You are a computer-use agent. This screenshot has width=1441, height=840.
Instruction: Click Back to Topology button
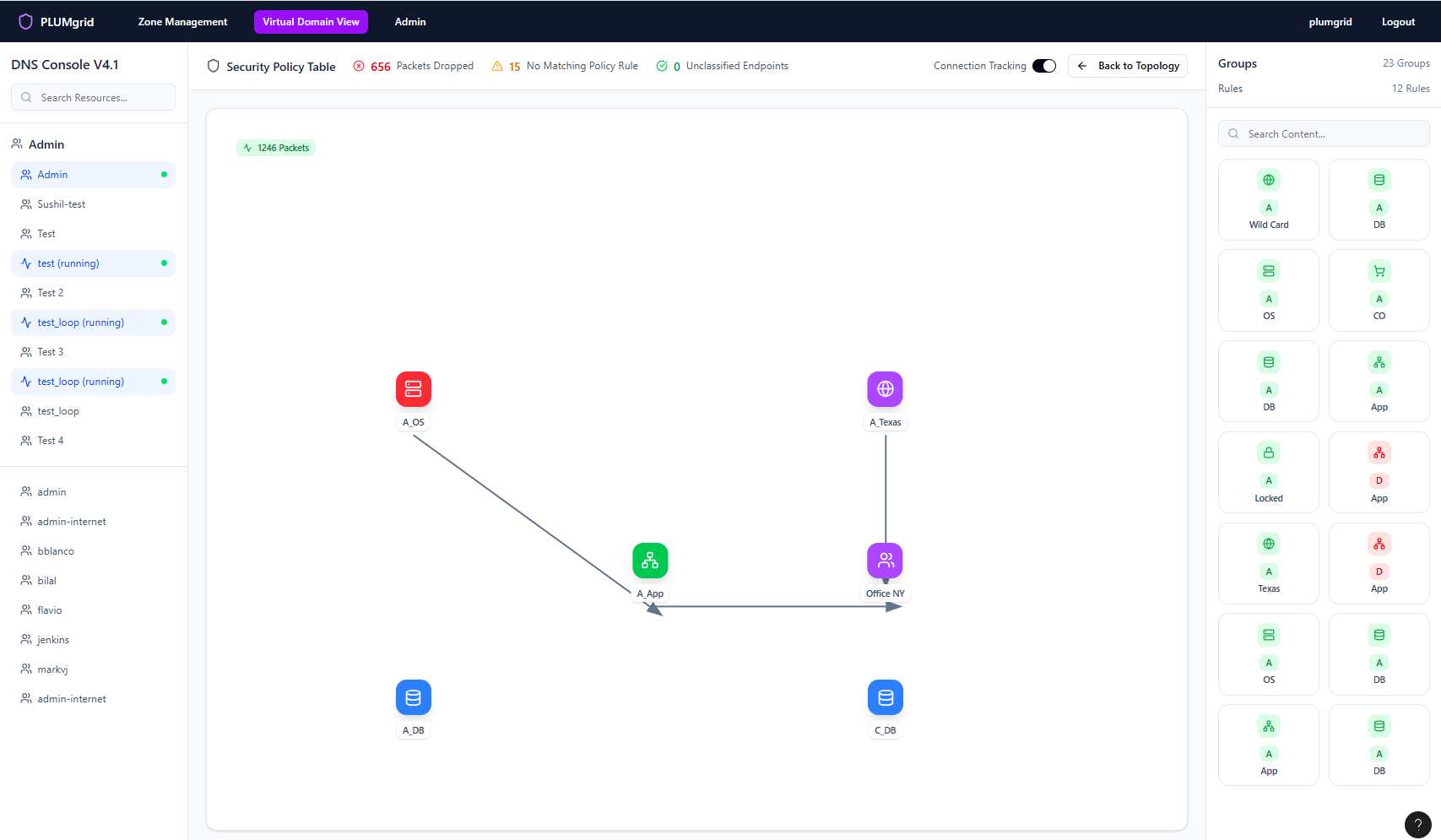click(1128, 66)
